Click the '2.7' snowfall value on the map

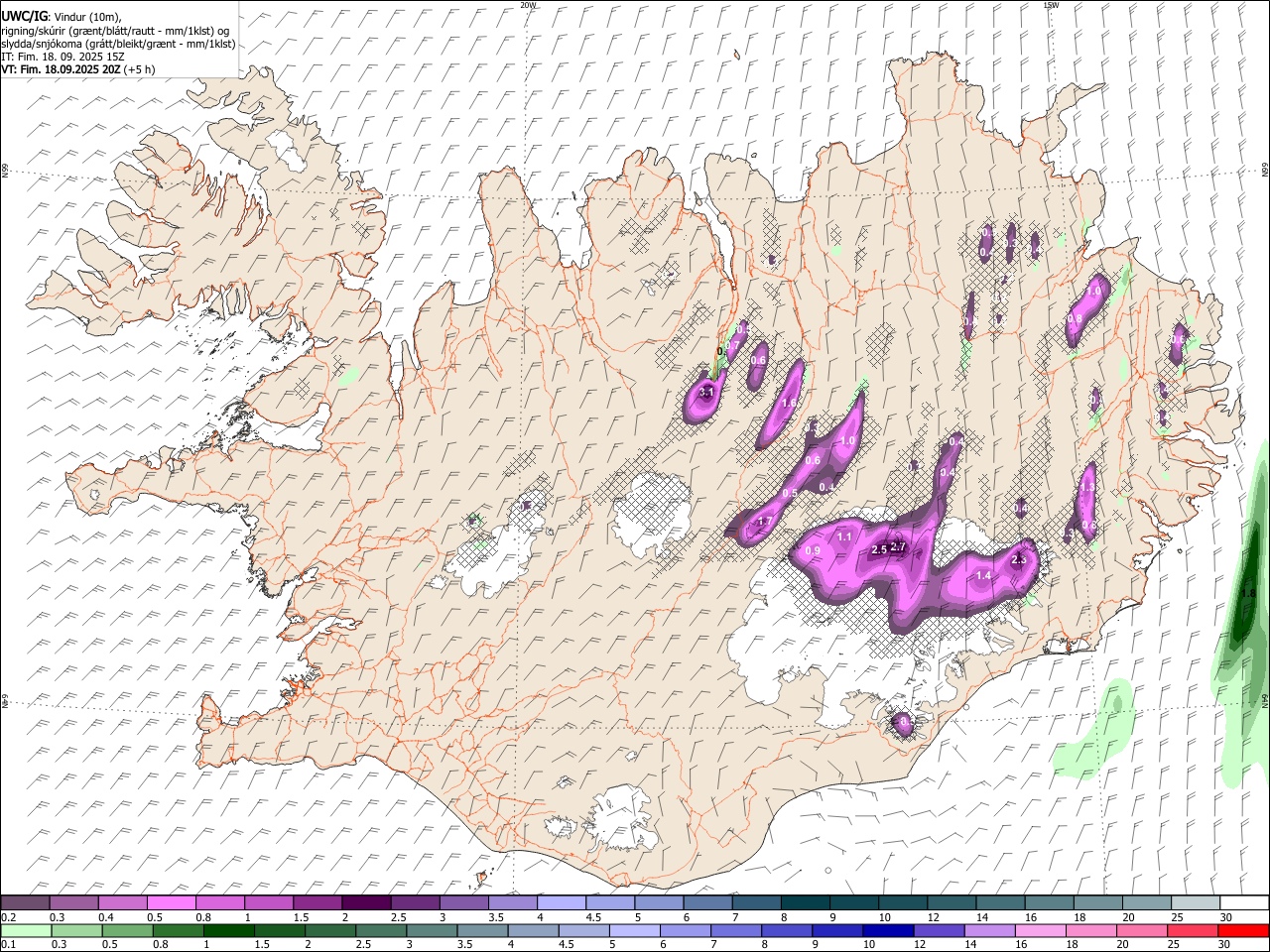[899, 546]
